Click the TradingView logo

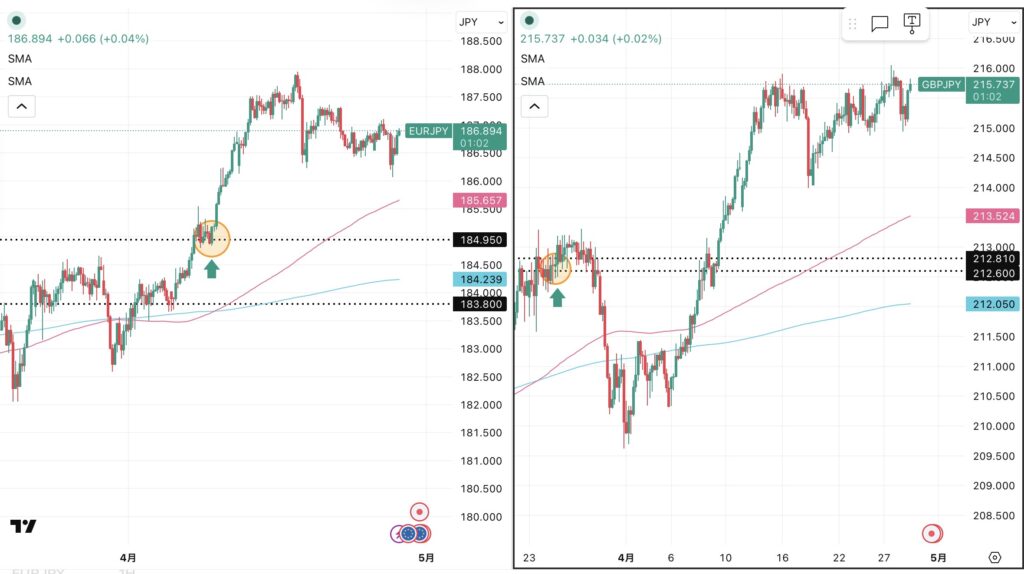click(x=23, y=526)
